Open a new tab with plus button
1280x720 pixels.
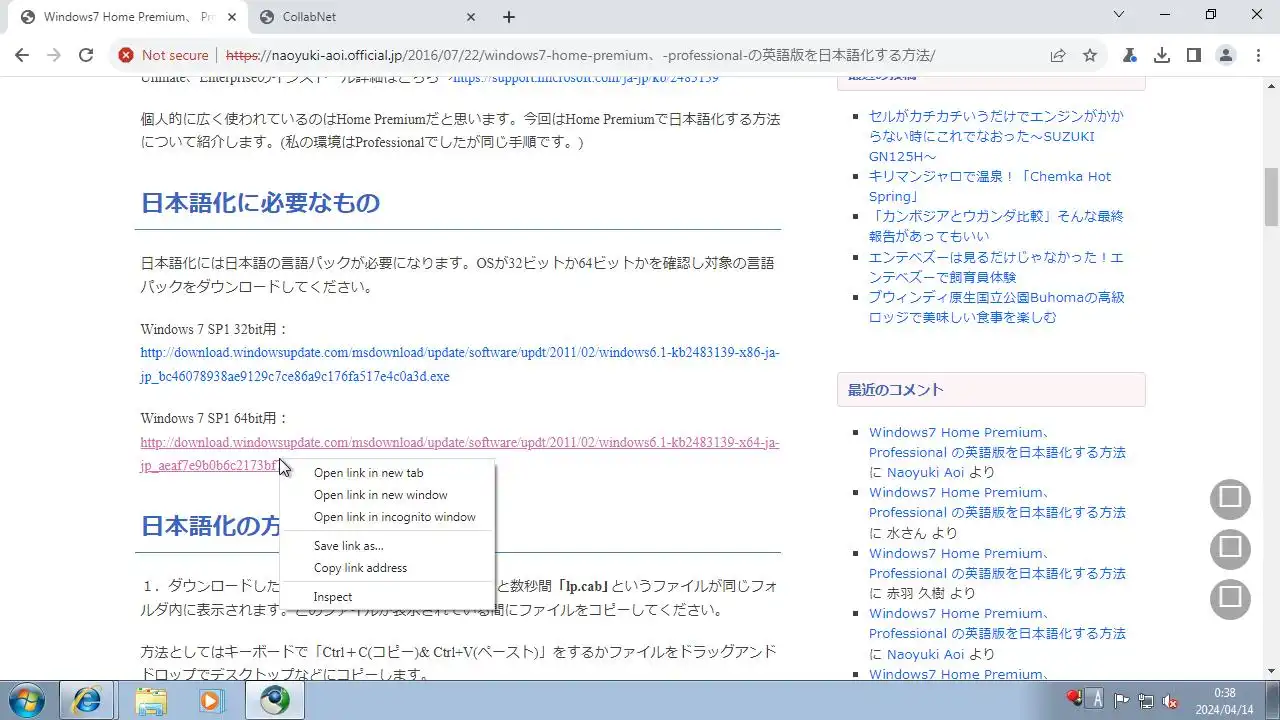(509, 17)
